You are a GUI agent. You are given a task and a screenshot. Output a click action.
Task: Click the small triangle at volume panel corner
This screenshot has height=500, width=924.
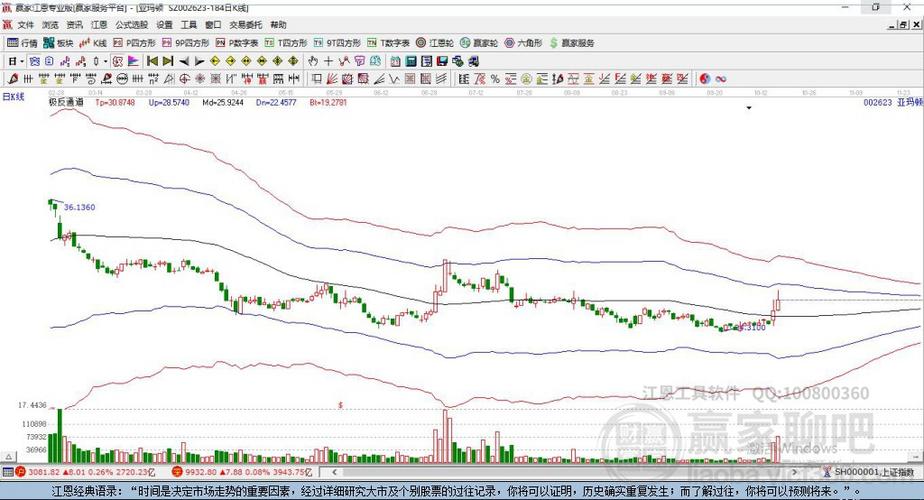(x=8, y=456)
